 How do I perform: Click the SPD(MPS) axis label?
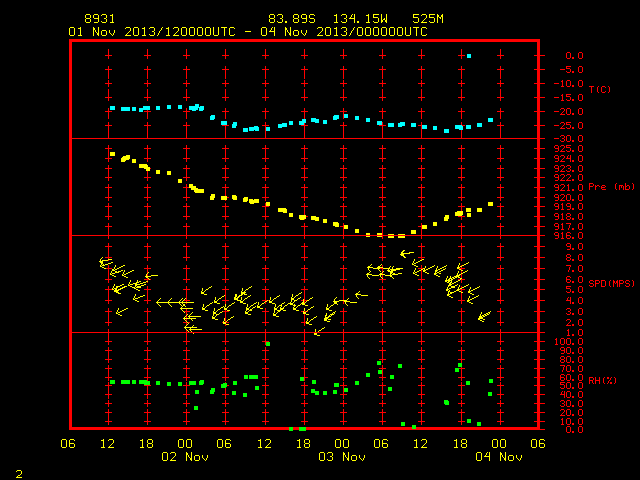point(611,283)
